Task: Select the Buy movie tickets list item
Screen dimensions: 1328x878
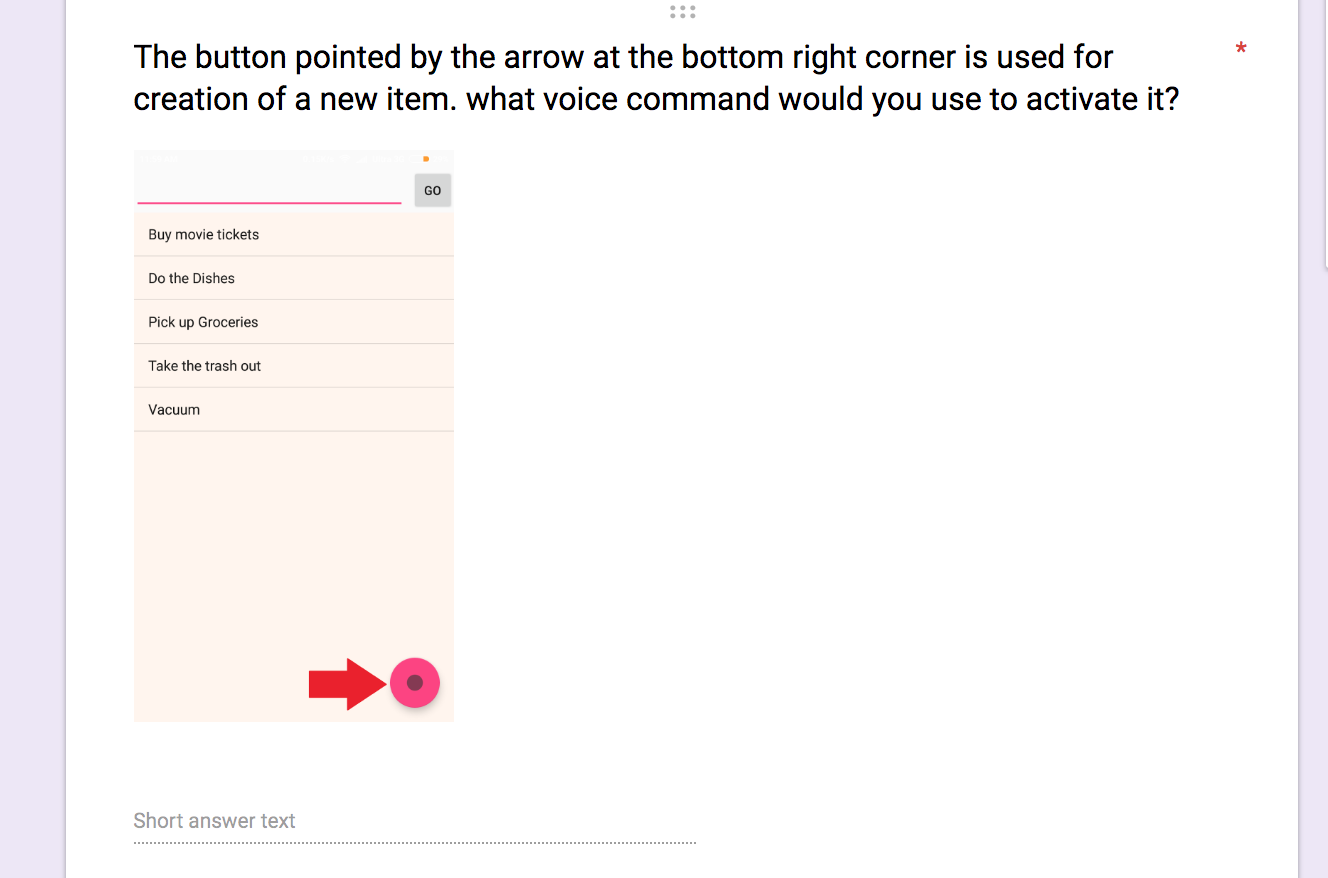Action: (x=294, y=234)
